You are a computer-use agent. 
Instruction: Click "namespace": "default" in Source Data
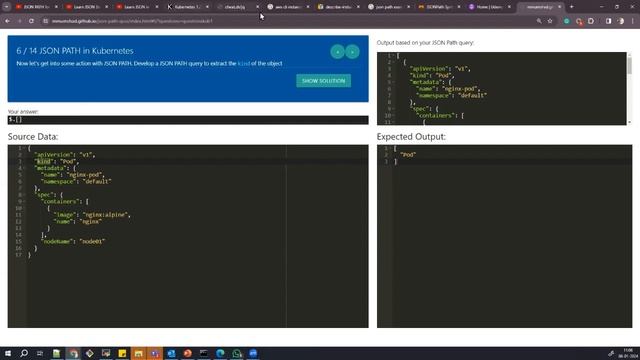76,182
